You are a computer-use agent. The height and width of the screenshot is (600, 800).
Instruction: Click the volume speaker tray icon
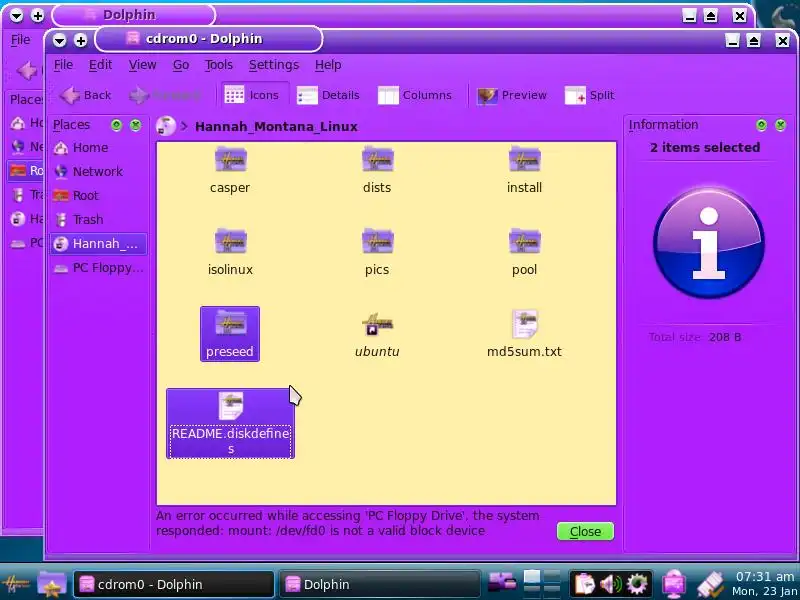611,584
